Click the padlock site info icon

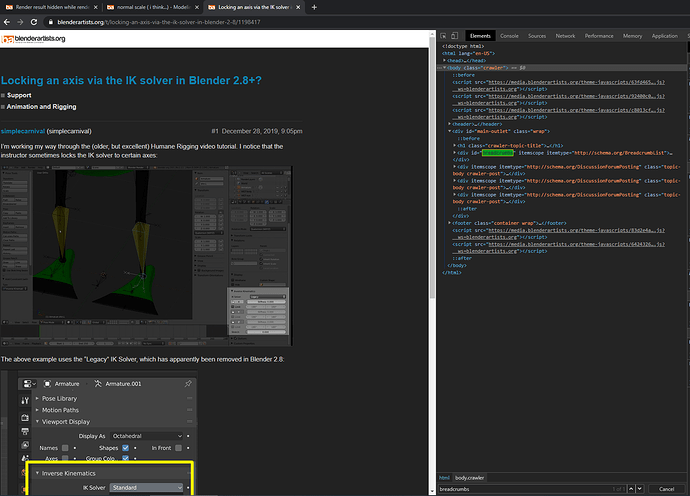pos(50,22)
